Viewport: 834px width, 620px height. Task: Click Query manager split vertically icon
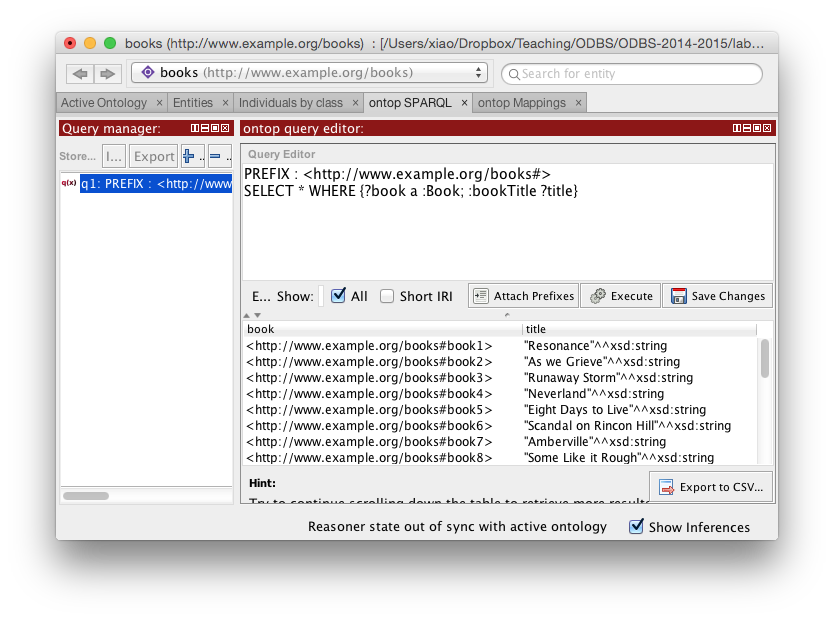click(195, 128)
